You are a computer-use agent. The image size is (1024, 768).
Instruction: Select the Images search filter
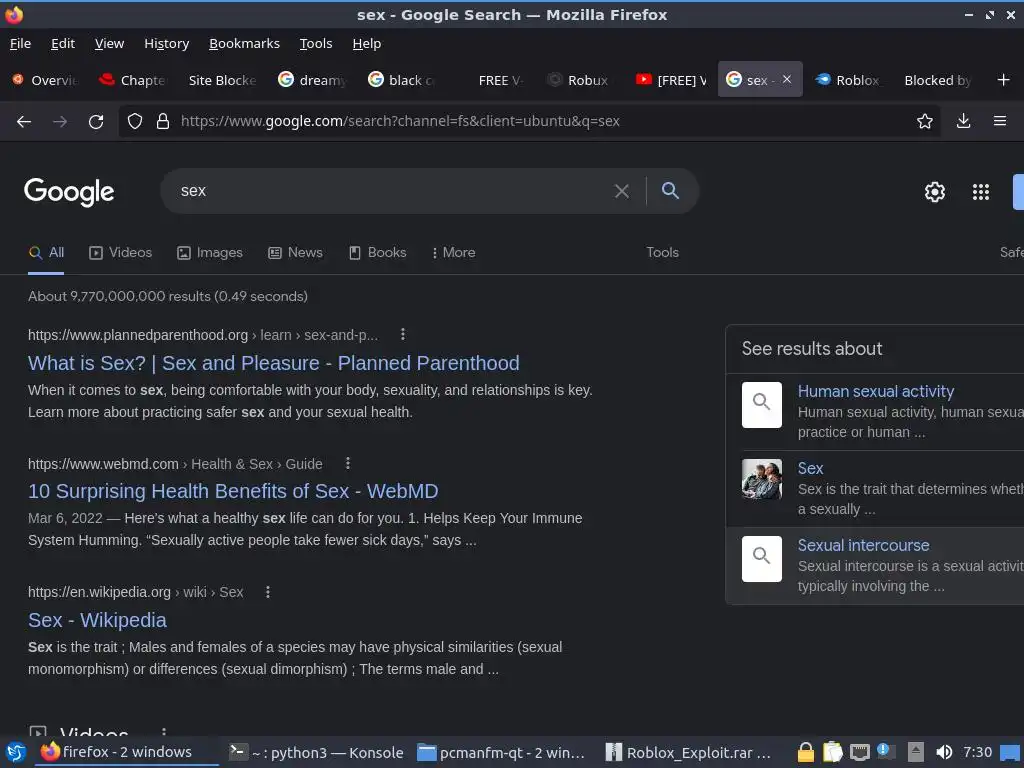point(210,253)
